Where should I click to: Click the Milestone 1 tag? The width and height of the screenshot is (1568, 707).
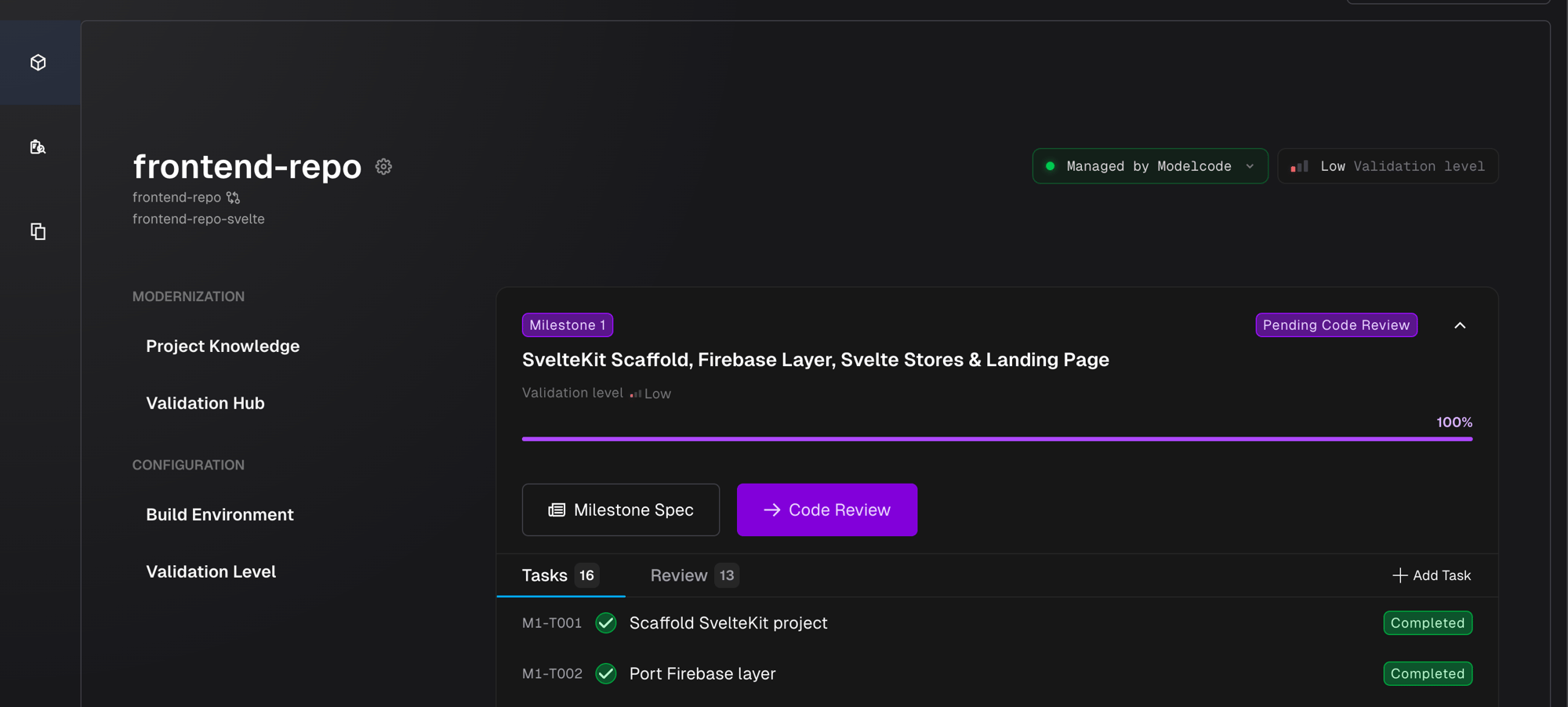pyautogui.click(x=568, y=325)
